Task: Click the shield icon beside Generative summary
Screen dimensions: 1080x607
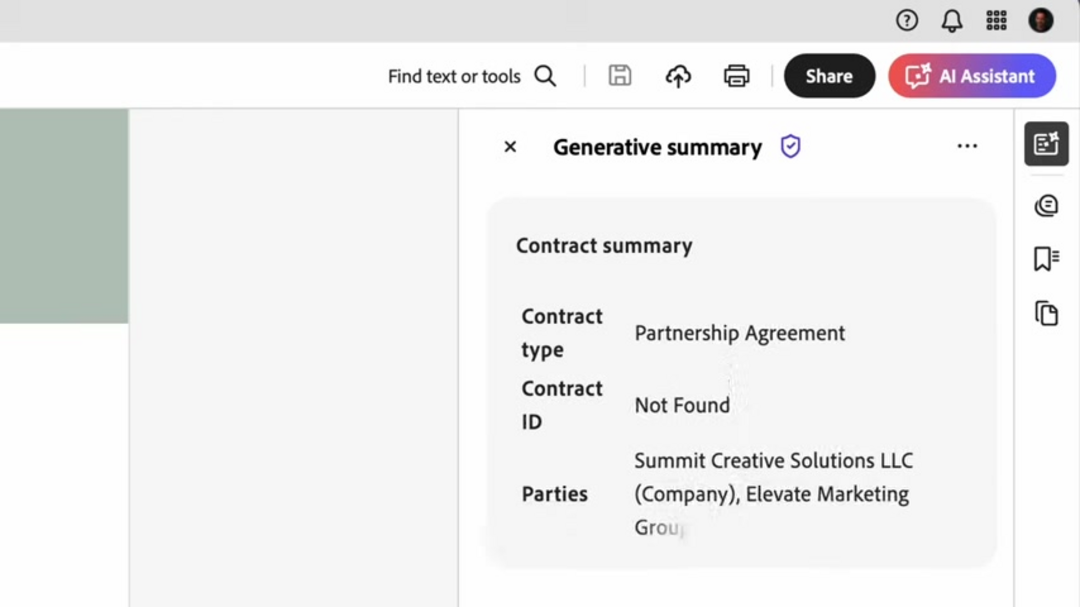Action: click(x=791, y=147)
